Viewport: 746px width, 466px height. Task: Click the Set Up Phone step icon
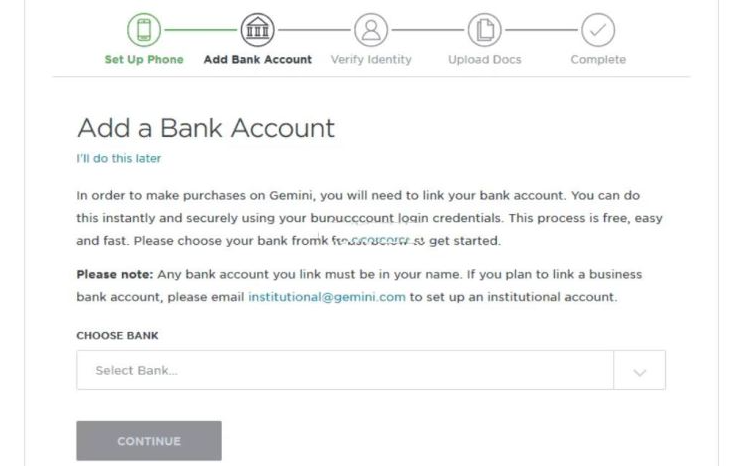click(144, 30)
